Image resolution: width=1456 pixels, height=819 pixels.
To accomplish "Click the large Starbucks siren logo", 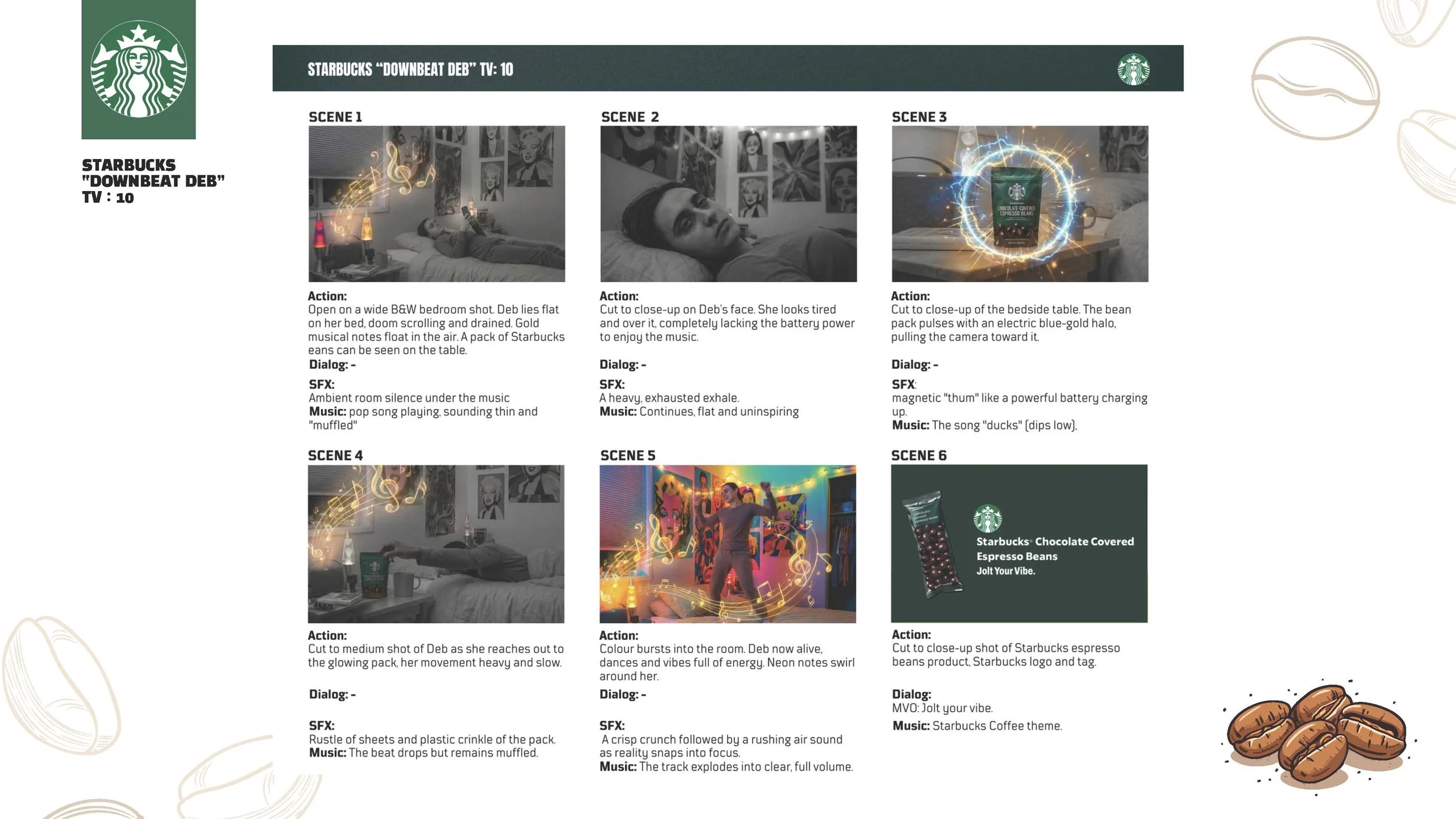I will pyautogui.click(x=139, y=69).
